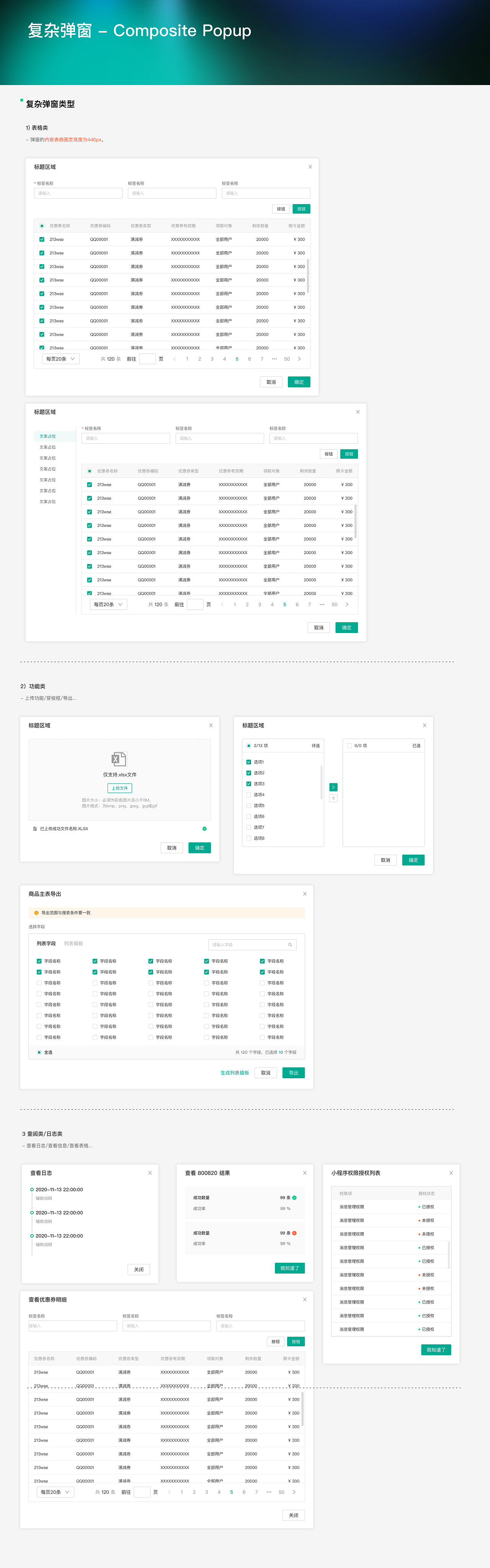Click the pagination ellipsis in the 查看优惠券明细 dialog
Viewport: 490px width, 1568px height.
click(x=269, y=1492)
